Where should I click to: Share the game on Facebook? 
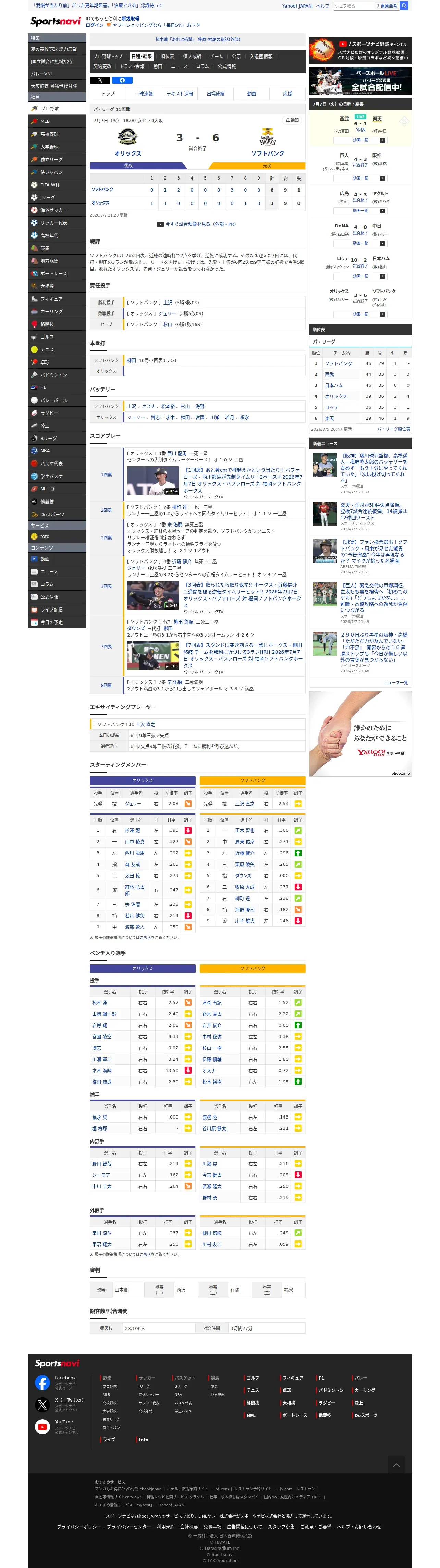[x=122, y=81]
